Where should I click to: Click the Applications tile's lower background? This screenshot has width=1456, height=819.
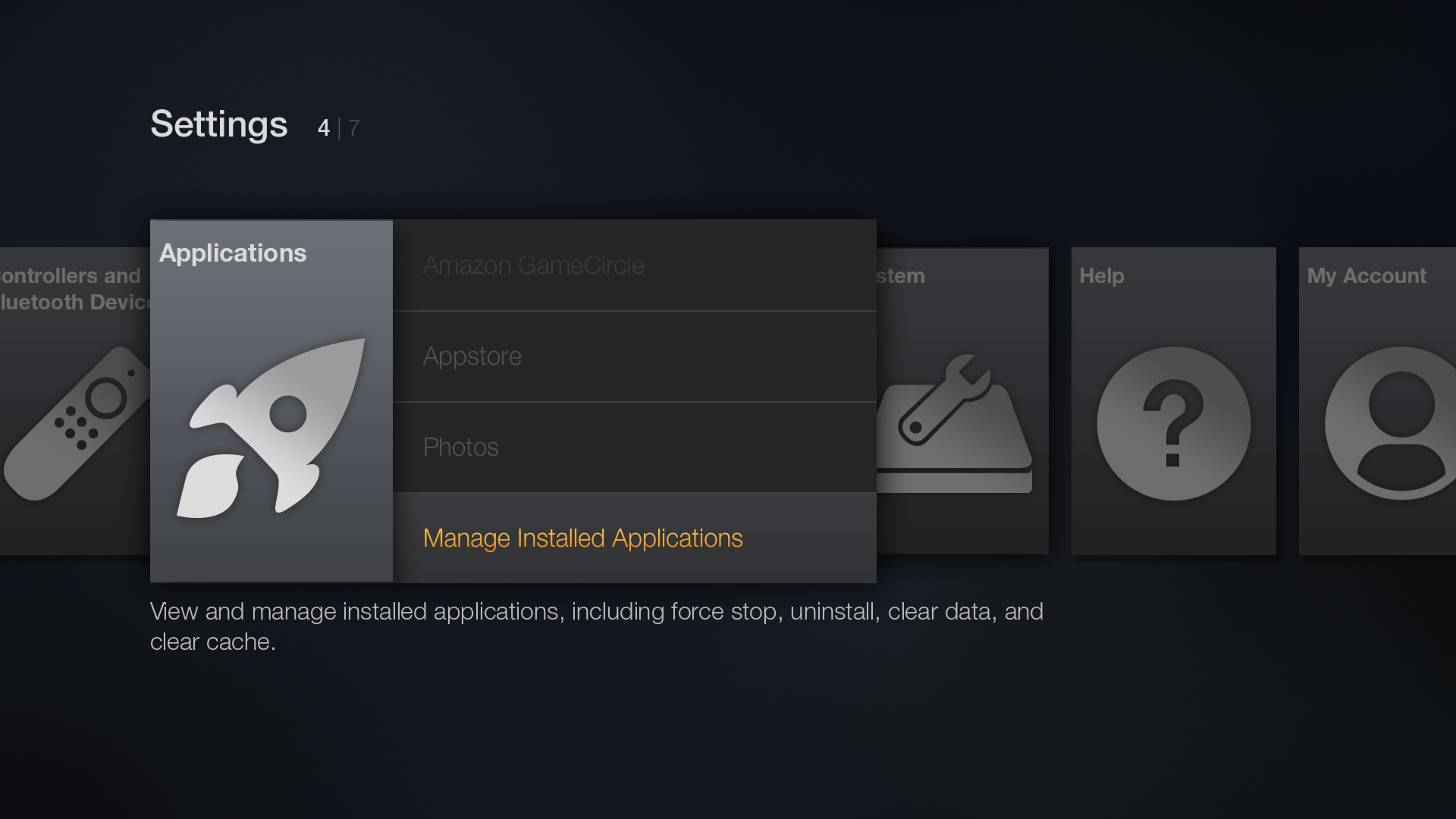click(x=271, y=554)
